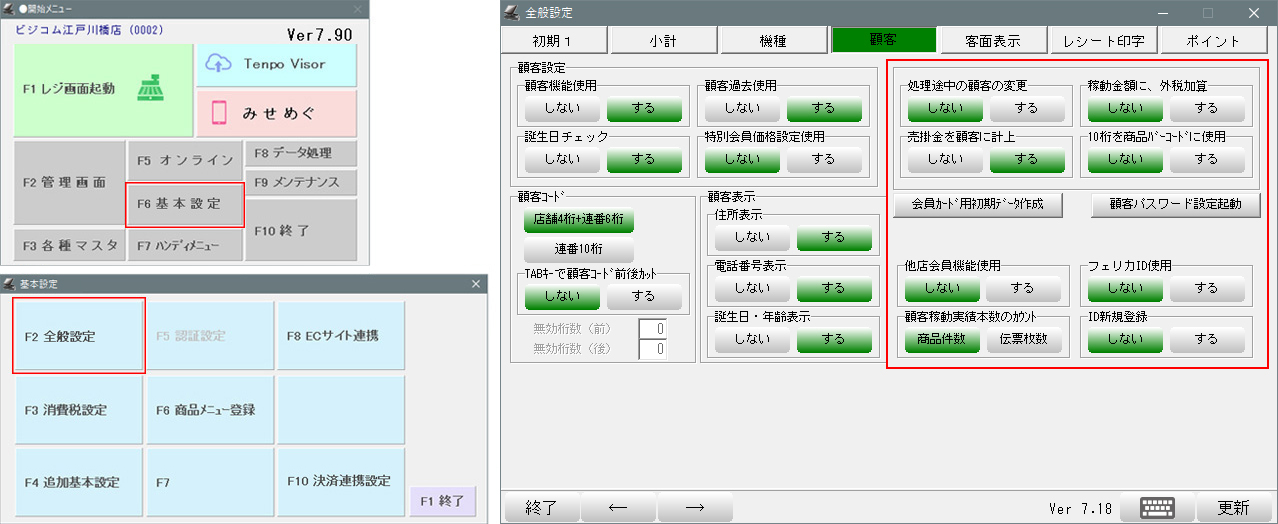
Task: Click 会員カード用初期データ作成 button
Action: click(979, 204)
